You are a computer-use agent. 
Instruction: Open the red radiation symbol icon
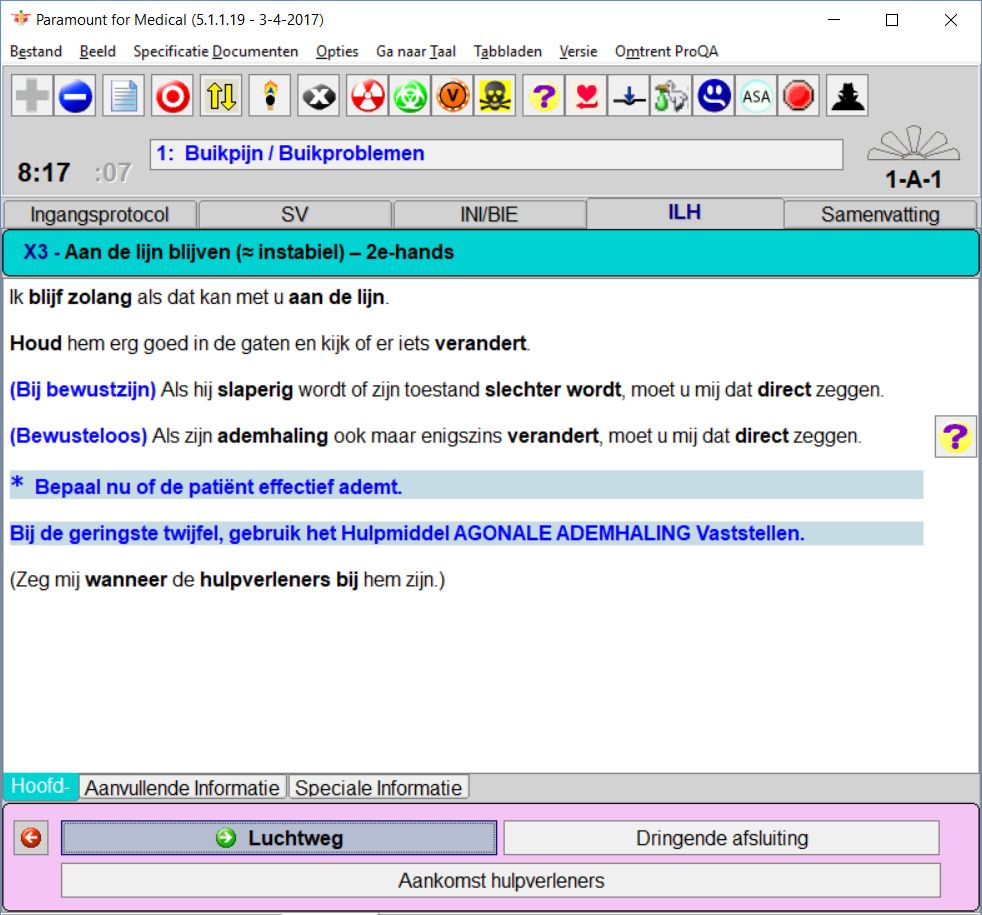[368, 96]
